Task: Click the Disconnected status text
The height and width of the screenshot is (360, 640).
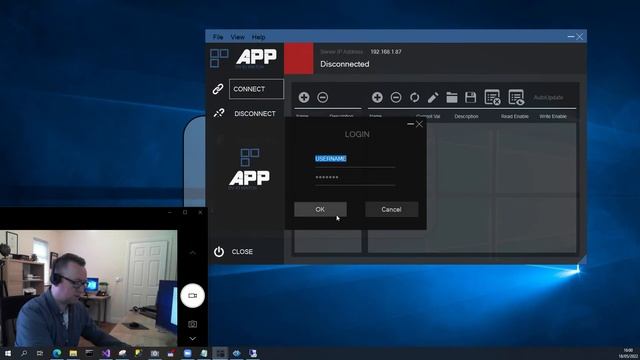Action: (x=344, y=64)
